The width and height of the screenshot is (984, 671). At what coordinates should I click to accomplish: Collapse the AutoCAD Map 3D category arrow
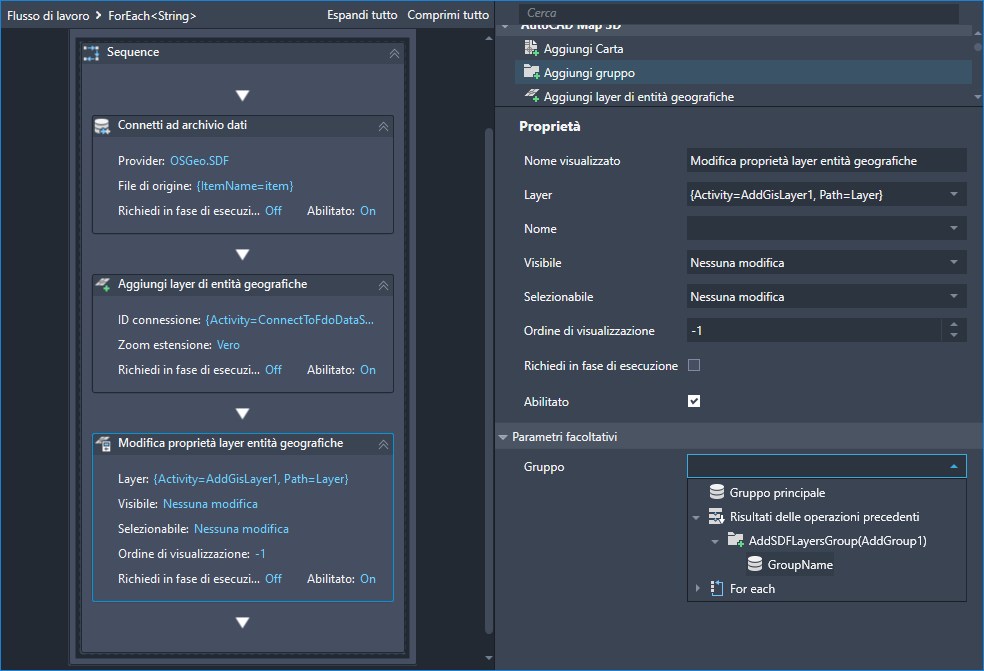tap(505, 27)
